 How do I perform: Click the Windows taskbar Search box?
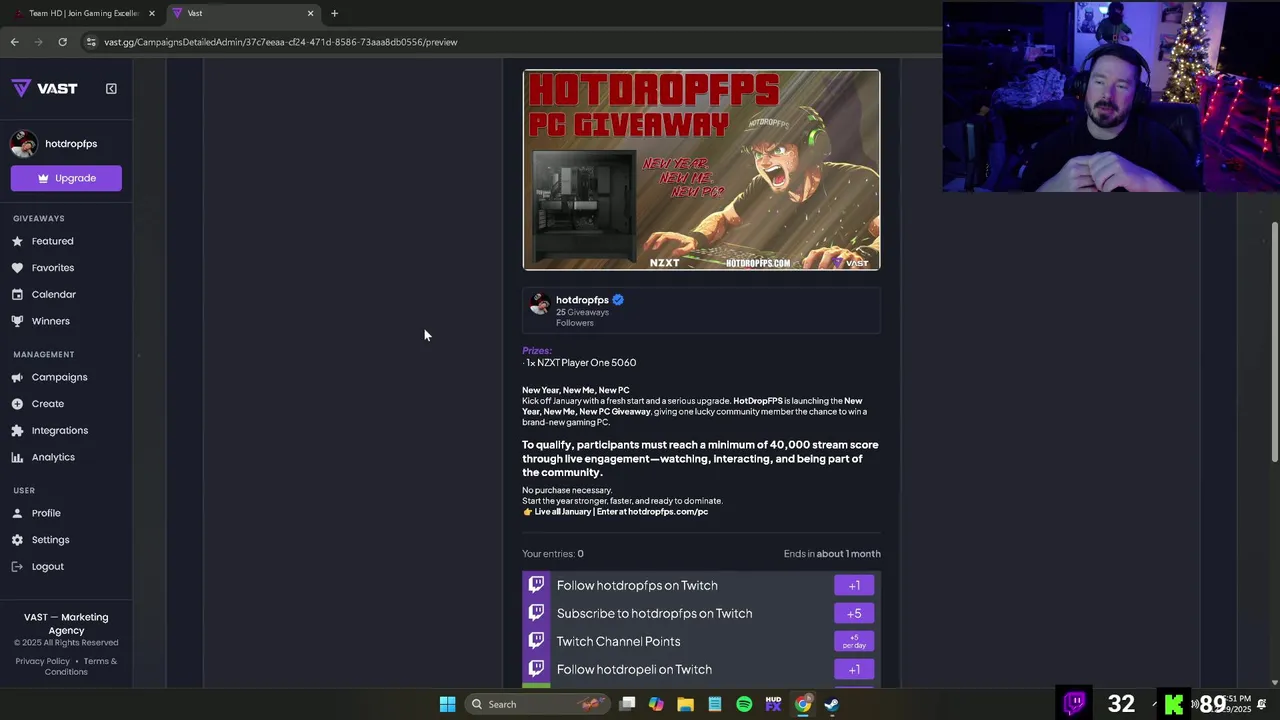[537, 704]
